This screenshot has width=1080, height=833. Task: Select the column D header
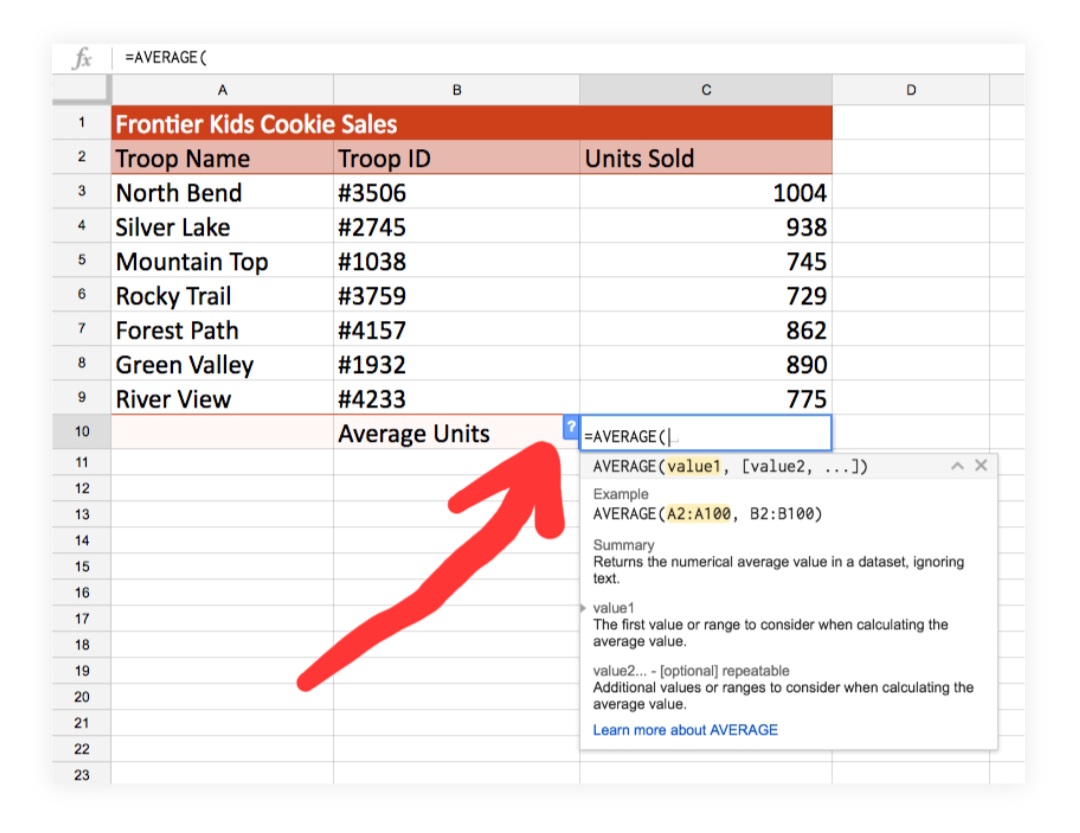(x=910, y=90)
